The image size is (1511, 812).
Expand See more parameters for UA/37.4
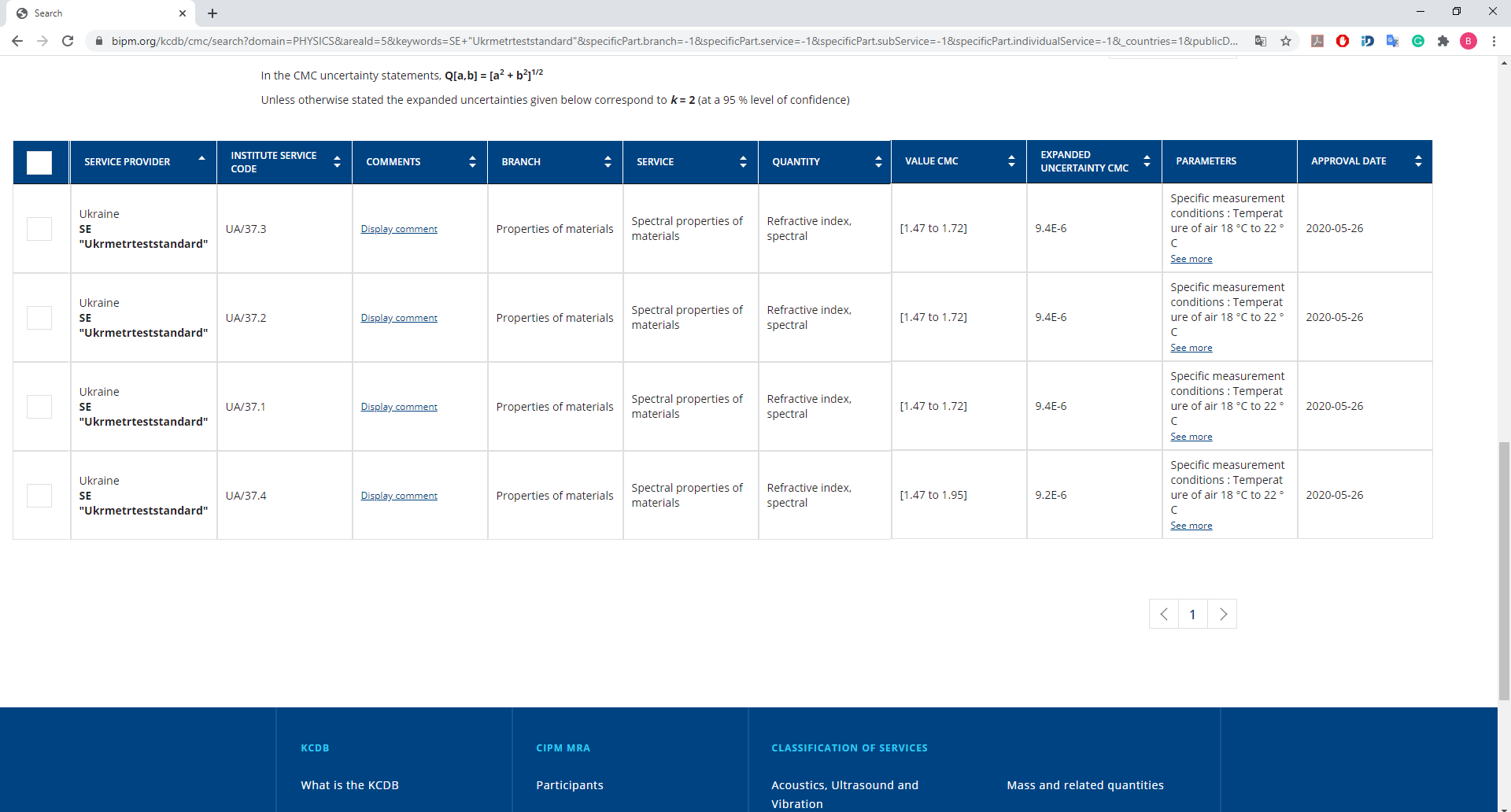(x=1191, y=526)
